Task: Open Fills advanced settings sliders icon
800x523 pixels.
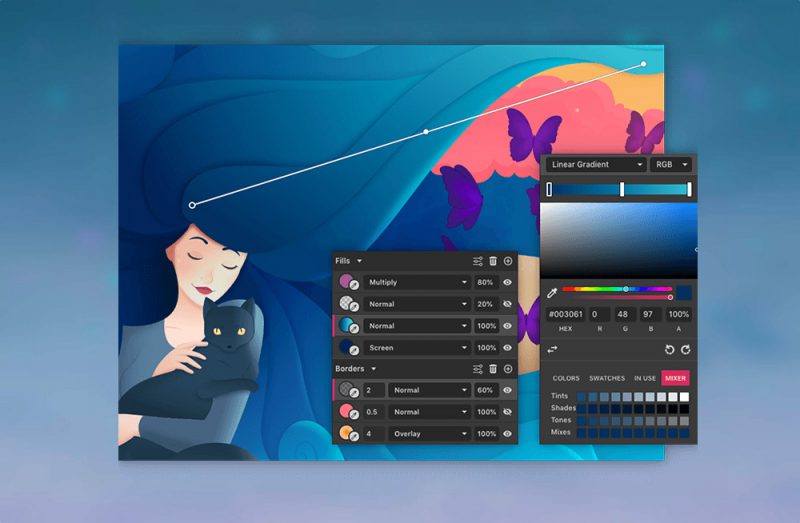Action: pos(478,261)
